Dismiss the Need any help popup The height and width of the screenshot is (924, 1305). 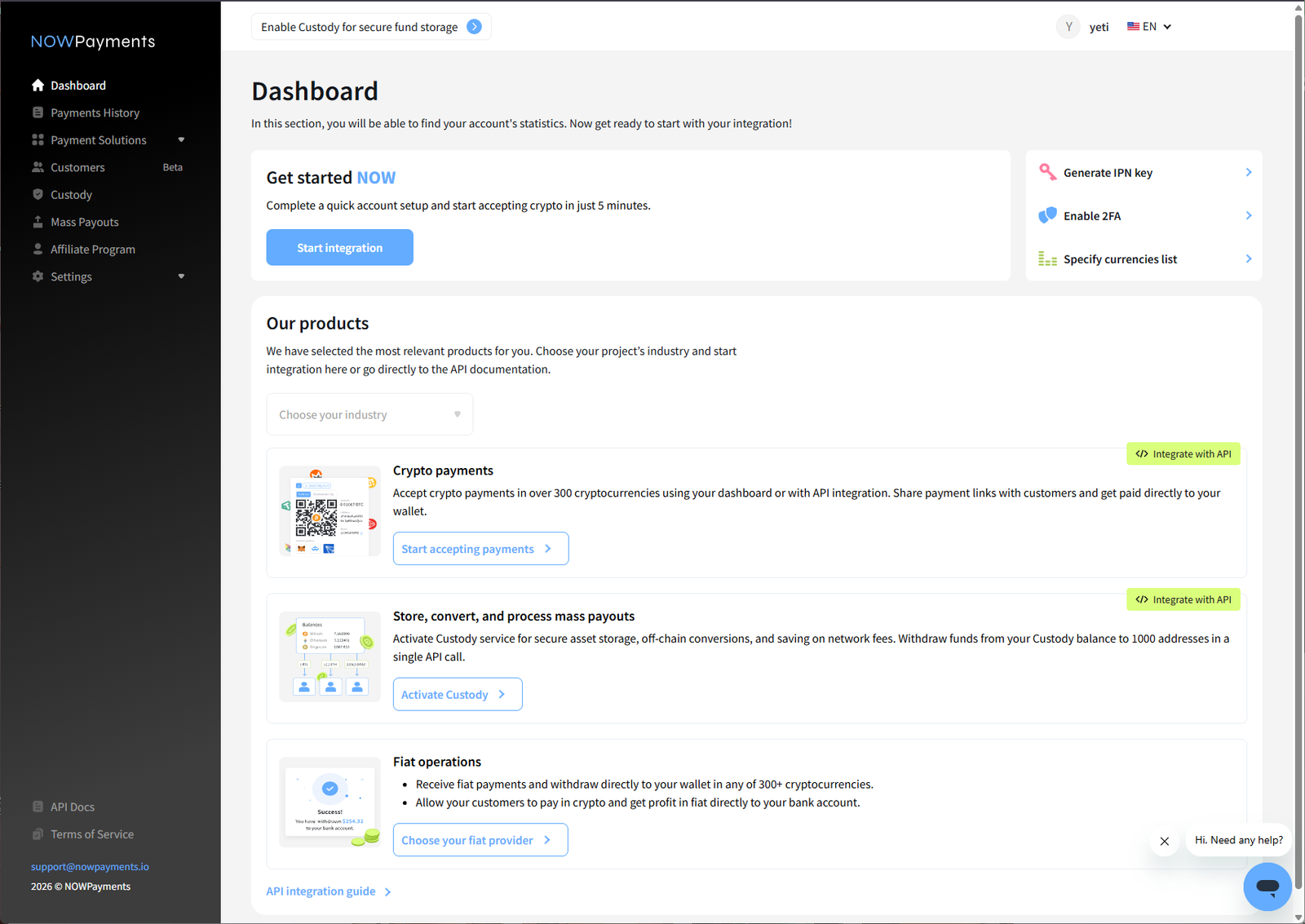(x=1164, y=841)
